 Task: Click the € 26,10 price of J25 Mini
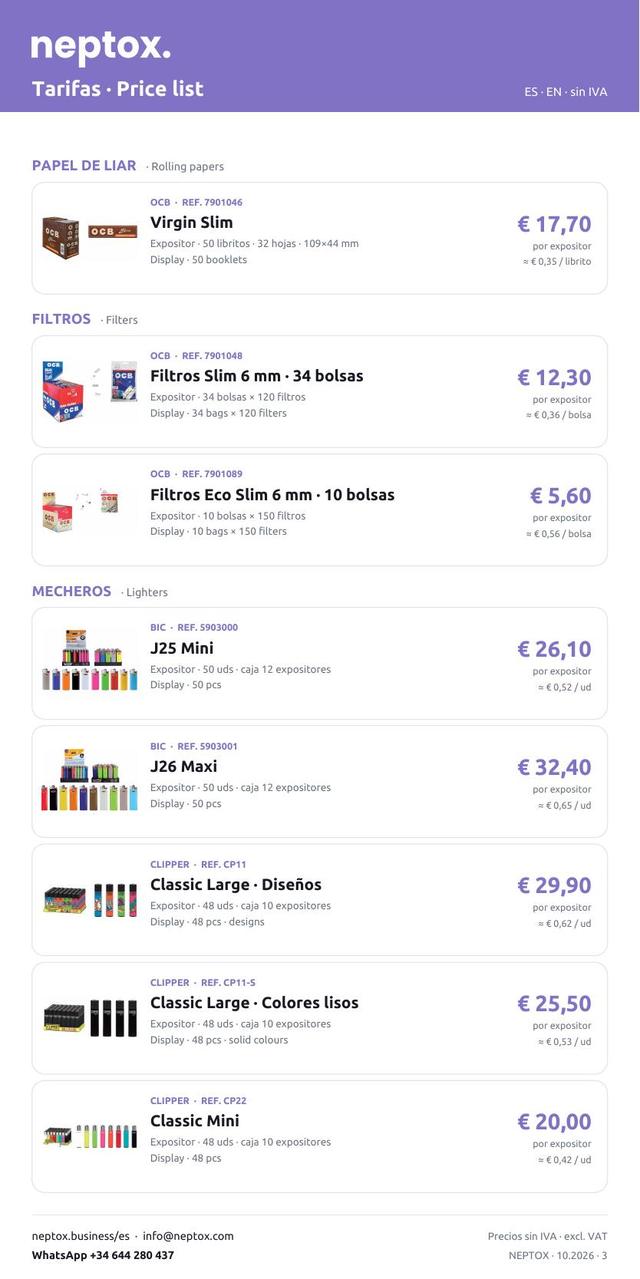[x=554, y=649]
